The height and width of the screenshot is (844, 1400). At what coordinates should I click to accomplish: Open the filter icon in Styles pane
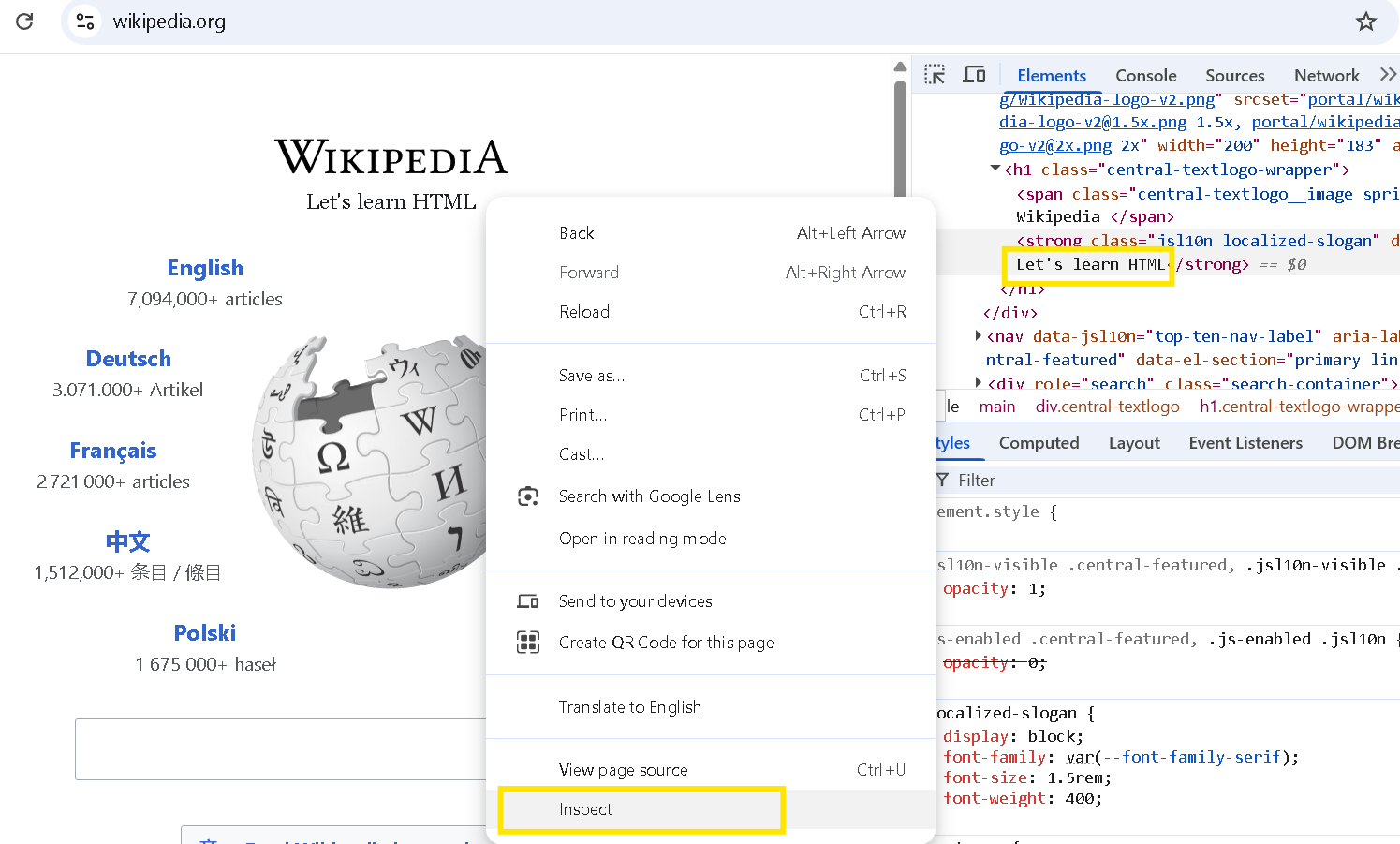click(x=944, y=480)
